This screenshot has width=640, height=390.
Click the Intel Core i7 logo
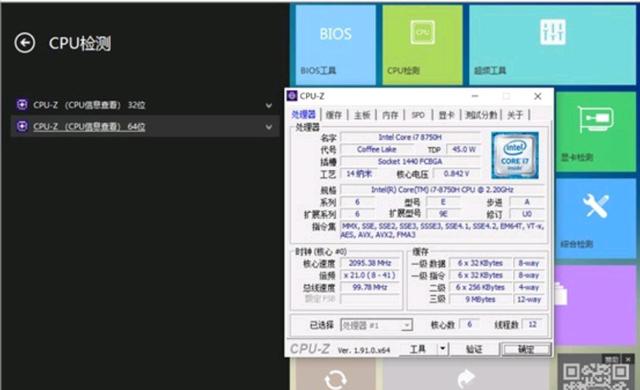click(x=515, y=155)
